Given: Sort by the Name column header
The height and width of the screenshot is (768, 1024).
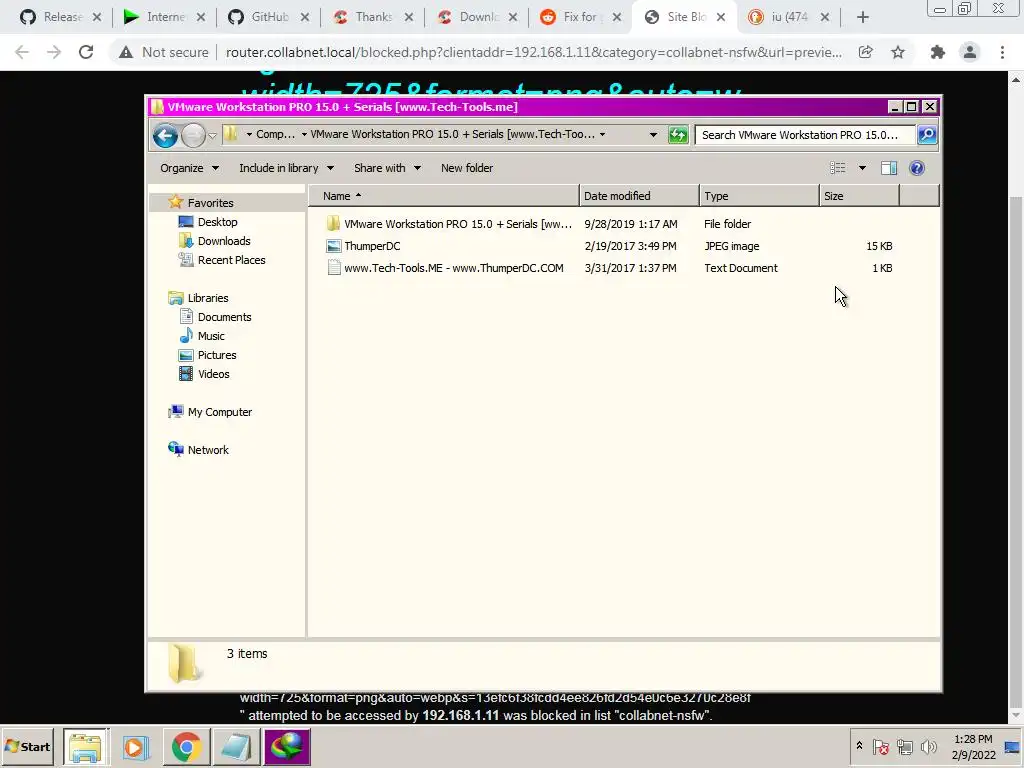Looking at the screenshot, I should (x=443, y=196).
